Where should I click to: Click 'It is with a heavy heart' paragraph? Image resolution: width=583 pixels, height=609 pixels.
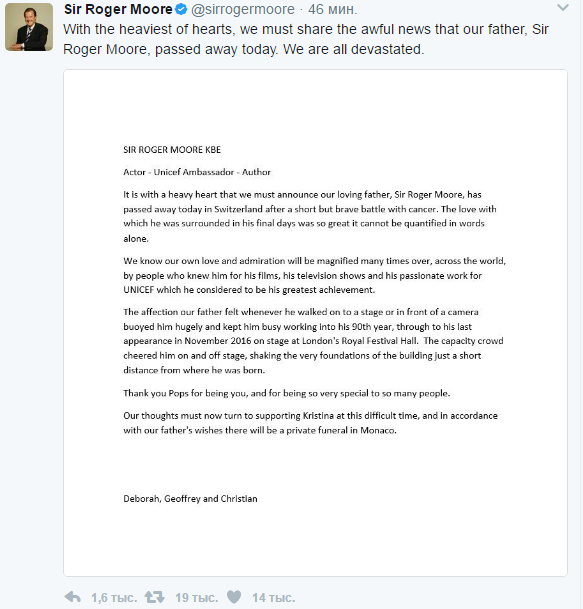pyautogui.click(x=310, y=216)
